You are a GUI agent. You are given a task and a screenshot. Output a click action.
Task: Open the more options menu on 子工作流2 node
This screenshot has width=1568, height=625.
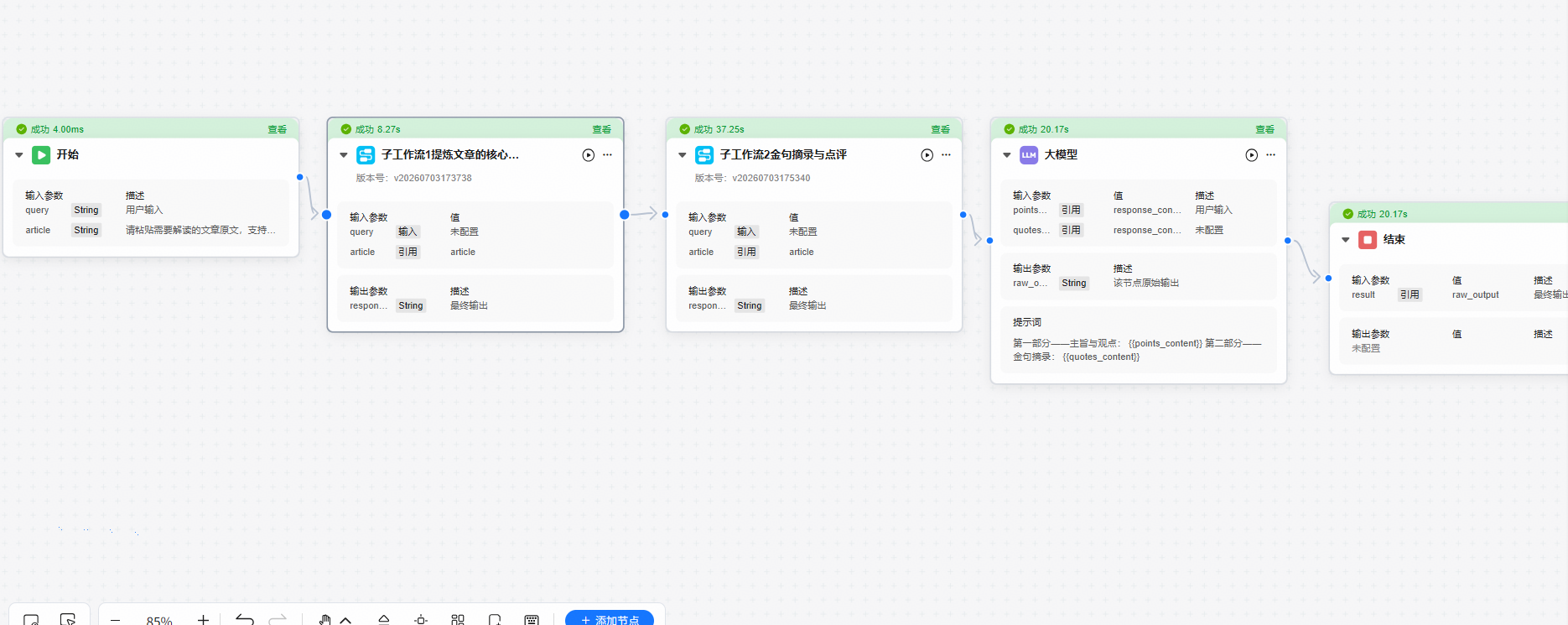click(946, 155)
